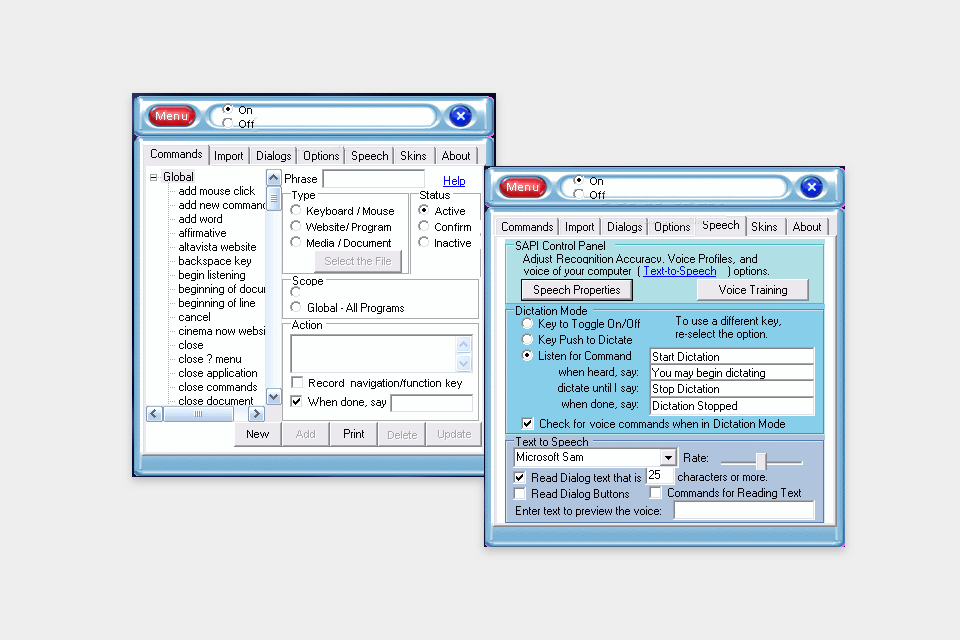Screen dimensions: 960x640
Task: Start Voice Training
Action: coord(753,289)
